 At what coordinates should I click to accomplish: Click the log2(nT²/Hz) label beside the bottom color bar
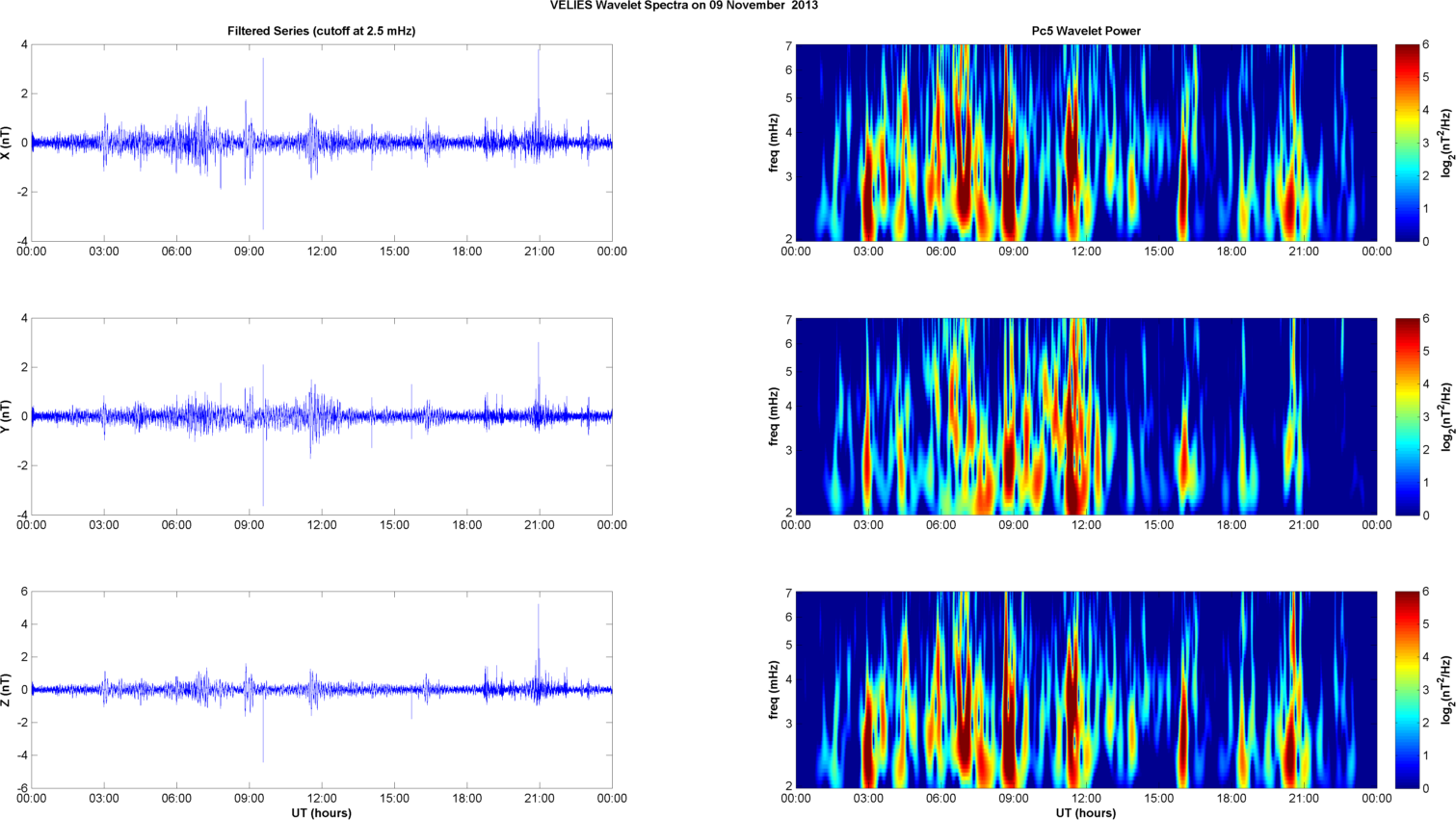tap(1446, 690)
